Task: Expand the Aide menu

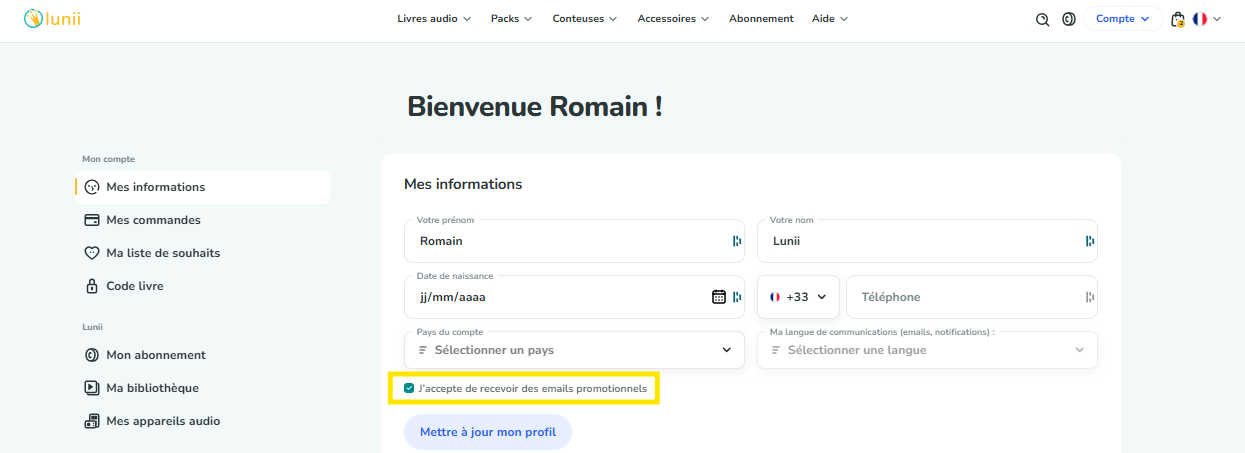Action: pyautogui.click(x=830, y=19)
